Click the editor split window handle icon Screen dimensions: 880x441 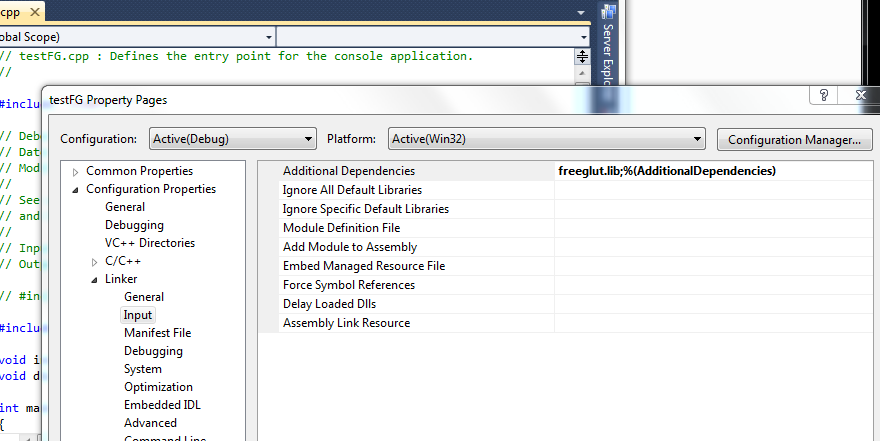582,56
